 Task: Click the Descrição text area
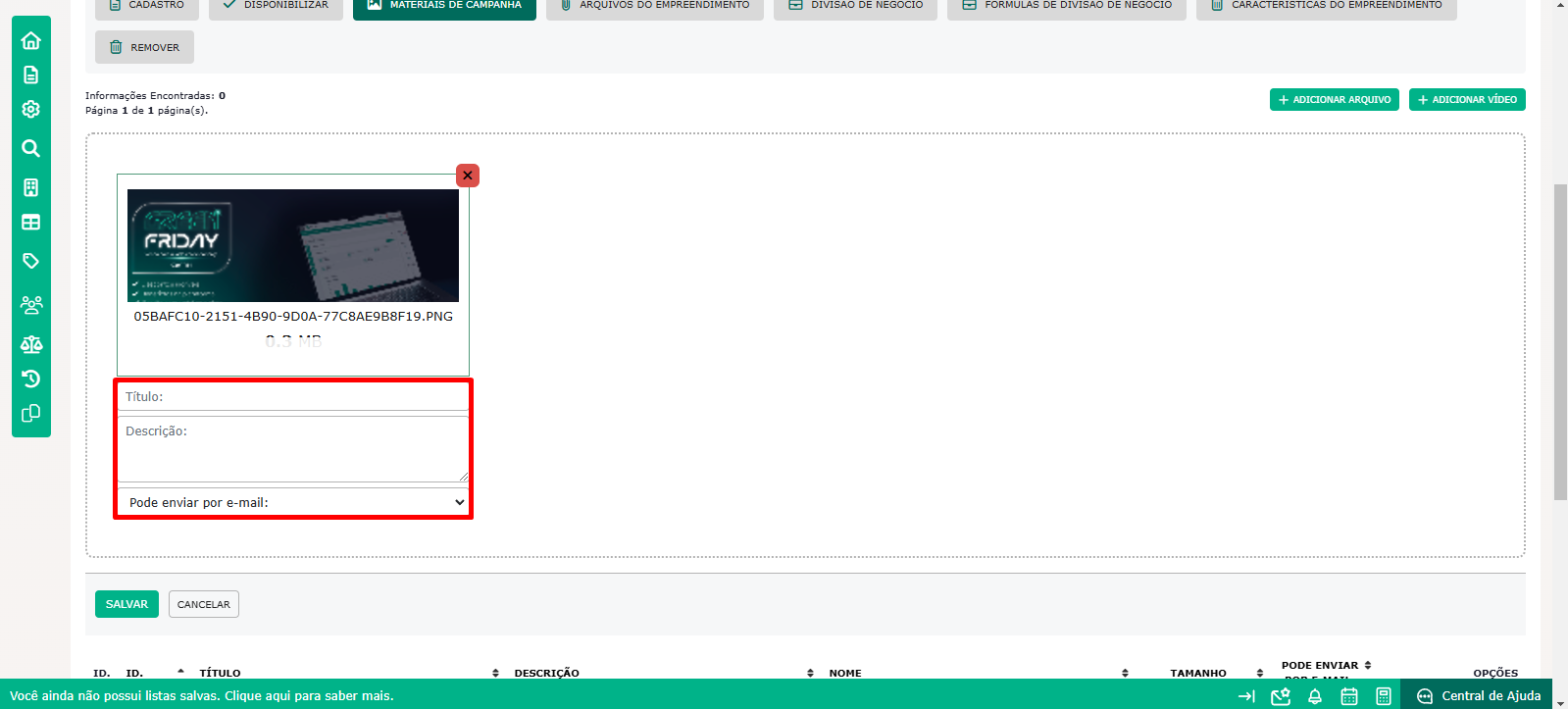[293, 449]
